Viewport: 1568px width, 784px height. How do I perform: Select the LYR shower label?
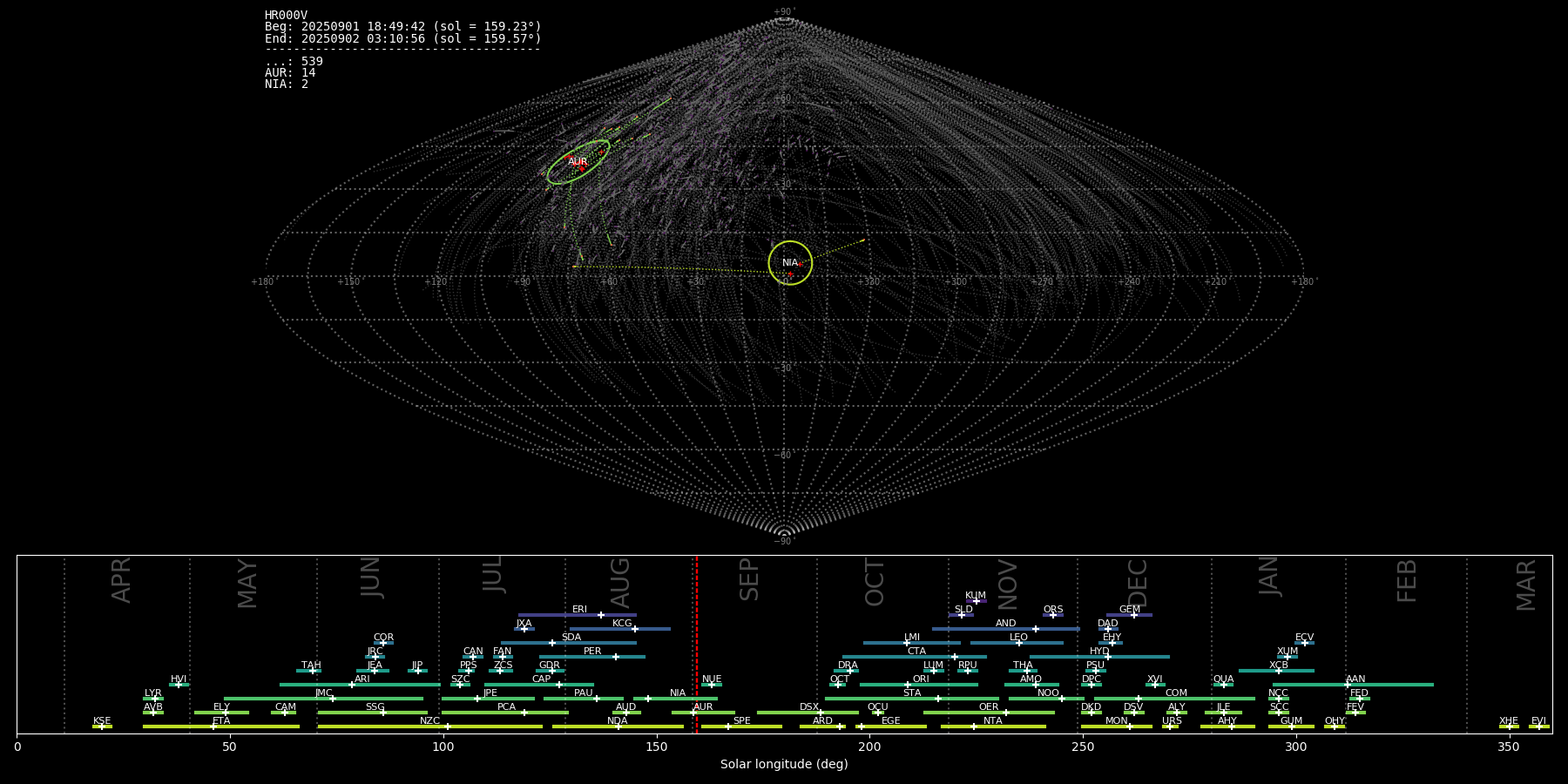[152, 693]
